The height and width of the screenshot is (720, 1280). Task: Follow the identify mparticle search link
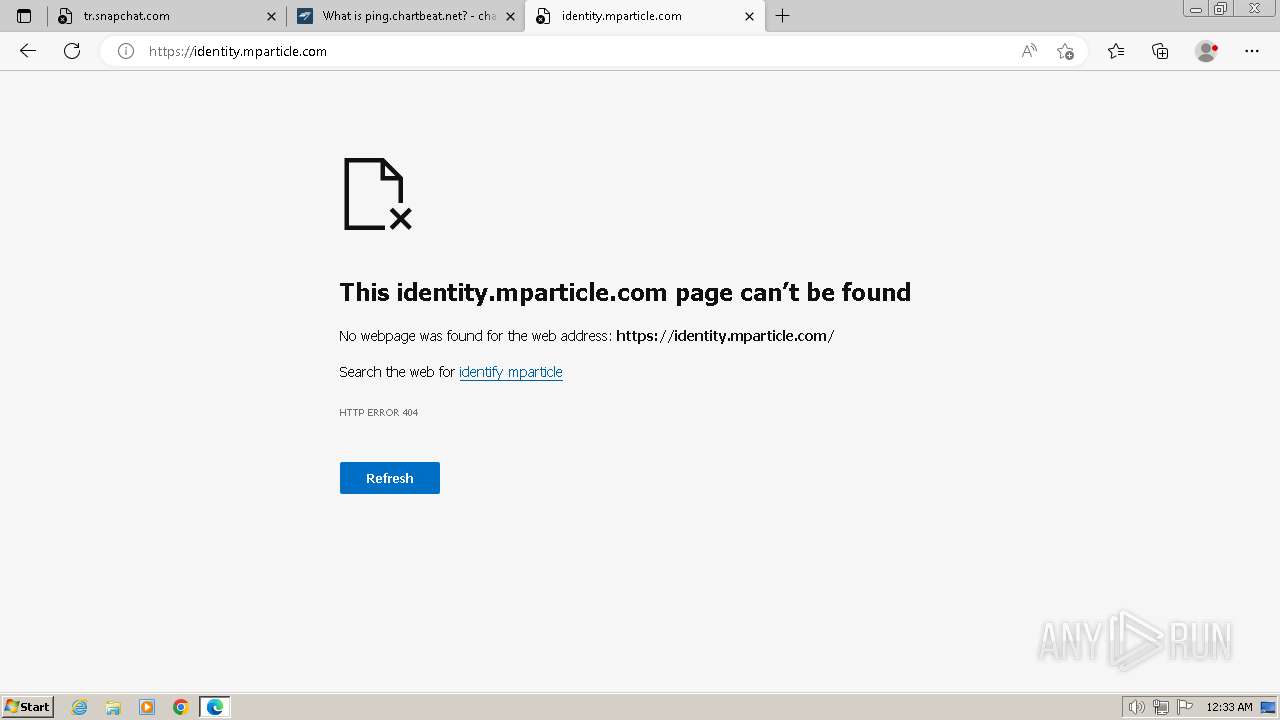pyautogui.click(x=511, y=372)
